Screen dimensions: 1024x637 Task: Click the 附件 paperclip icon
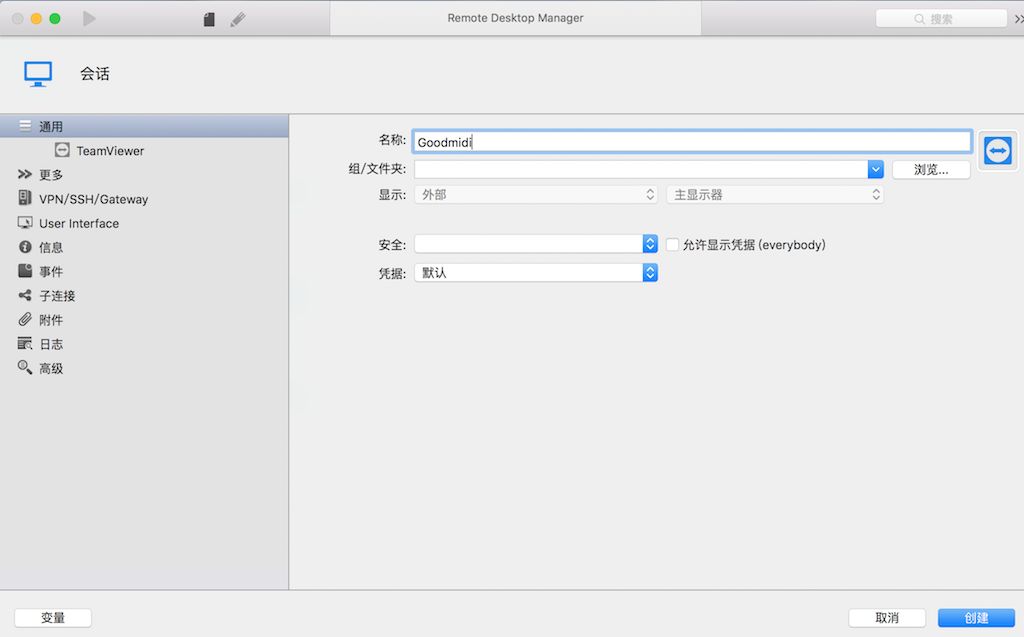(x=25, y=319)
